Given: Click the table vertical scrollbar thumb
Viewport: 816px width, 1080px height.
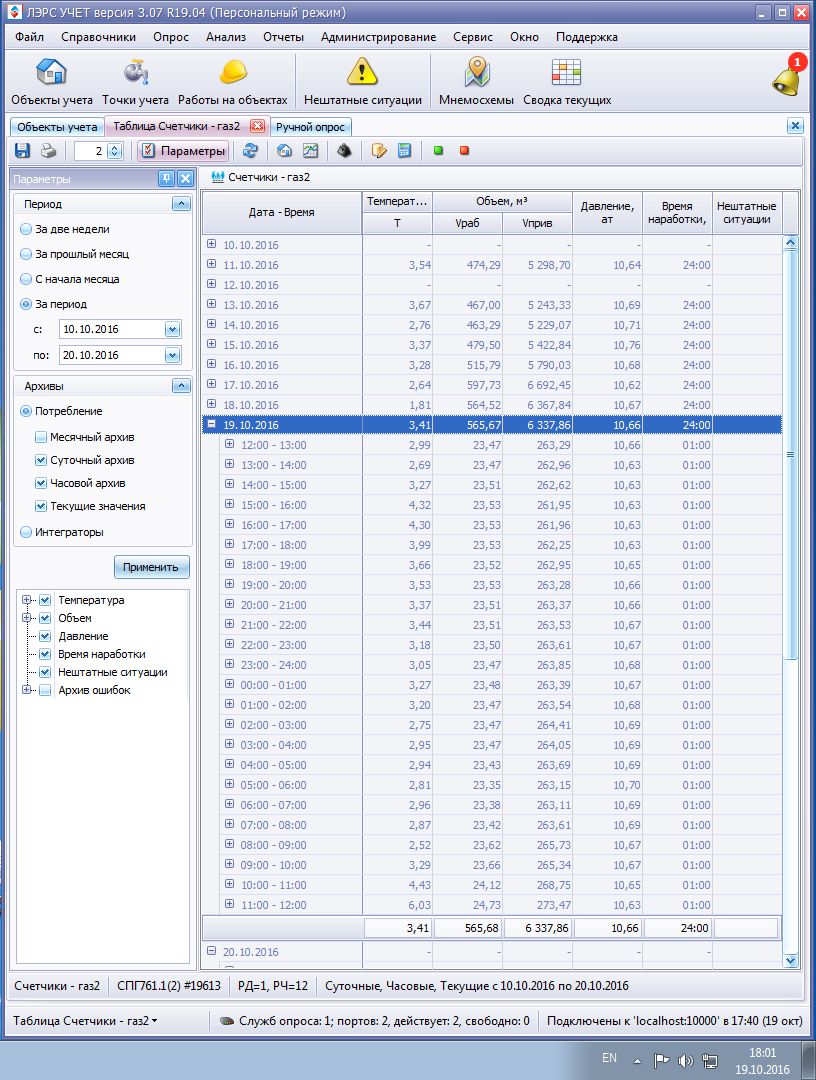Looking at the screenshot, I should click(x=791, y=455).
